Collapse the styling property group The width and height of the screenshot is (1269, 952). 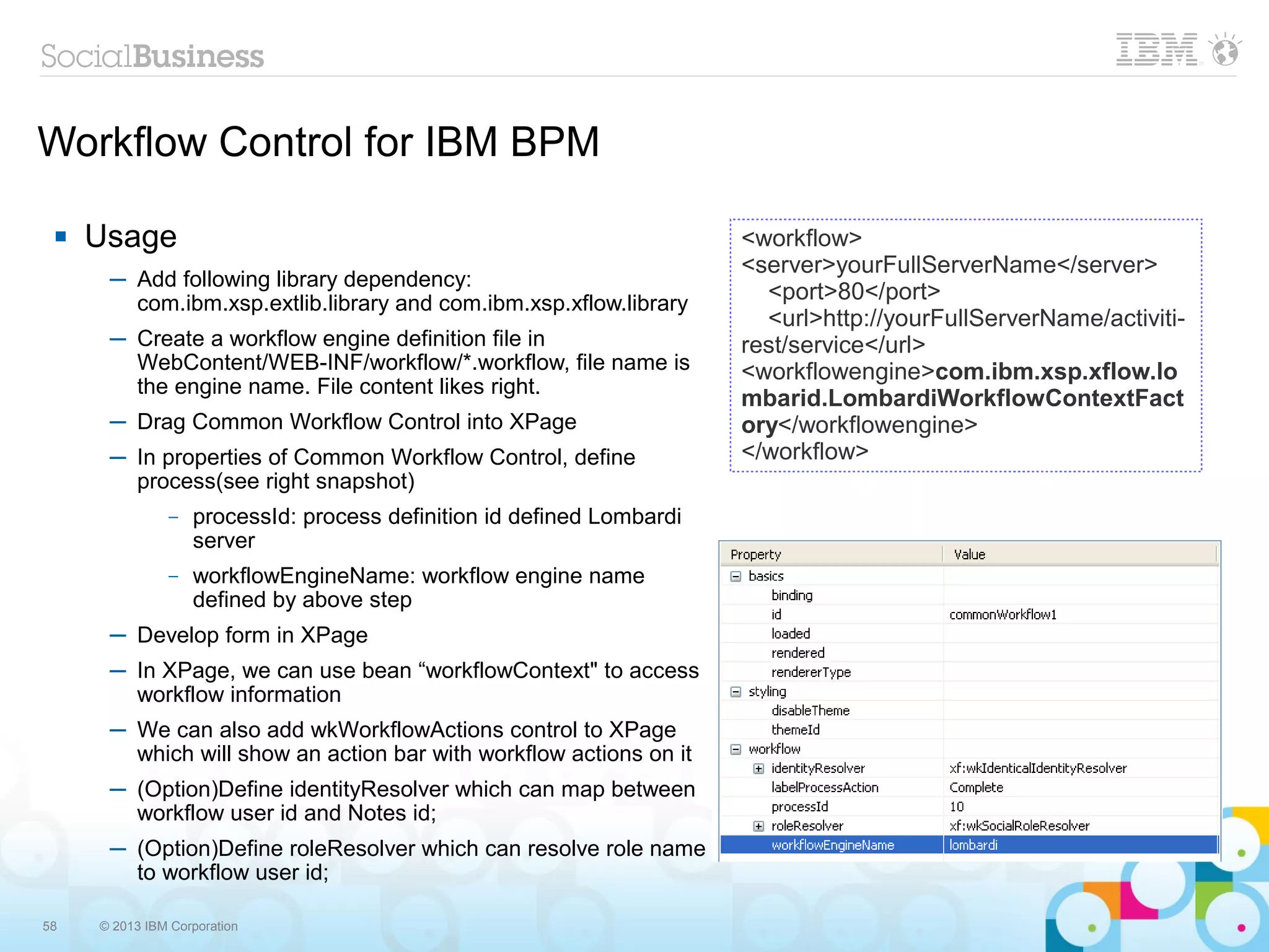point(735,692)
